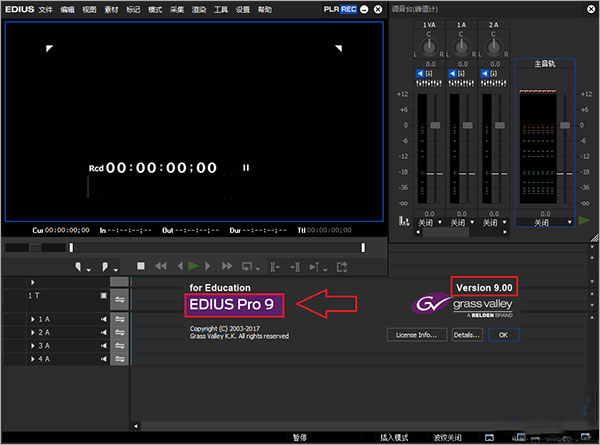600x445 pixels.
Task: Step back one frame in the player
Action: [x=180, y=266]
